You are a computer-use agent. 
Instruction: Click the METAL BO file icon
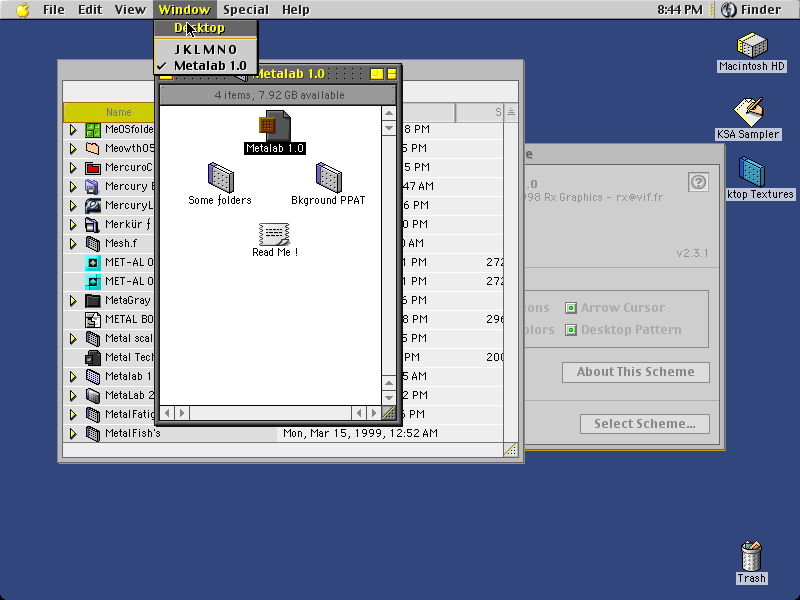point(93,319)
